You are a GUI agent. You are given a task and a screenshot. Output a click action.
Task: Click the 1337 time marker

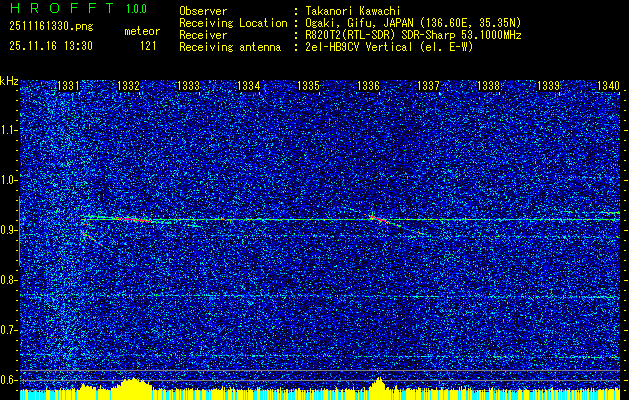428,86
